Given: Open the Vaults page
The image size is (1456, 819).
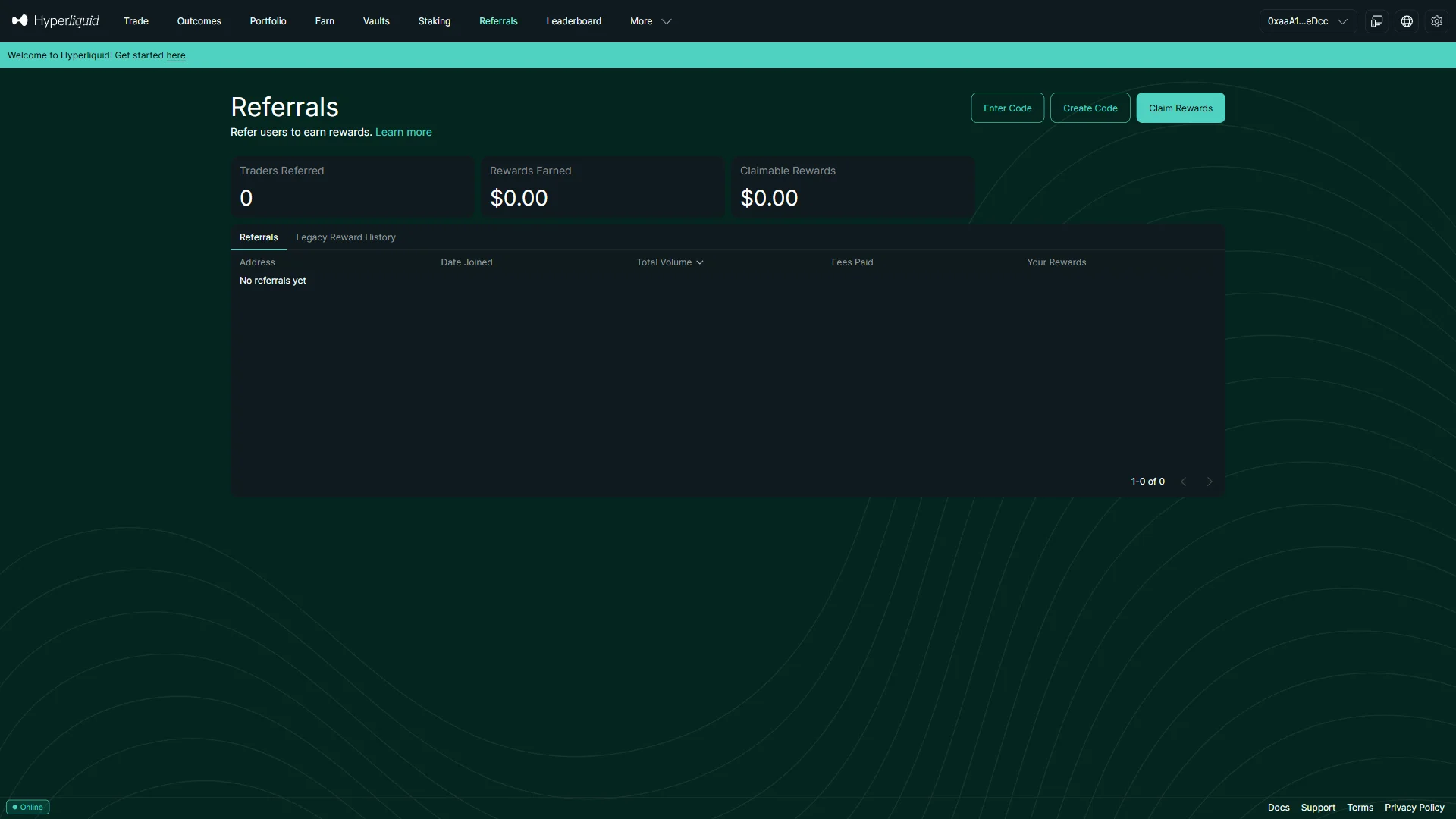Looking at the screenshot, I should tap(376, 21).
